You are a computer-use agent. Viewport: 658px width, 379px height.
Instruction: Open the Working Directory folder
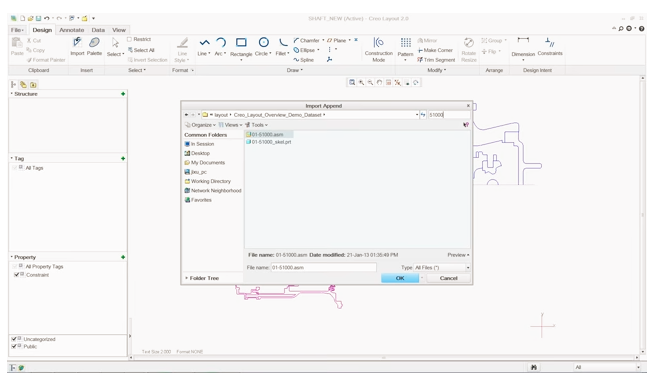[208, 181]
